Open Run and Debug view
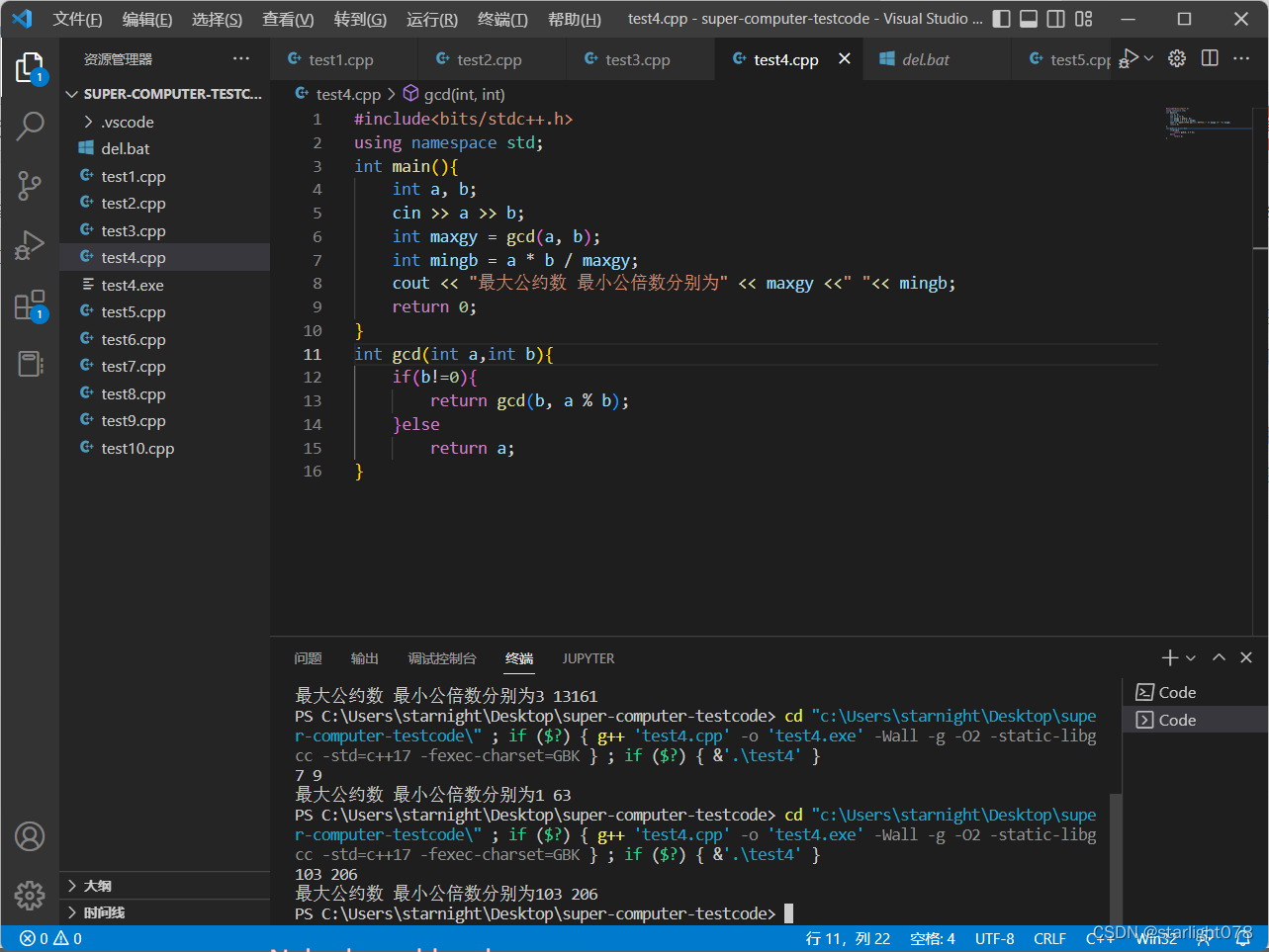This screenshot has height=952, width=1269. pyautogui.click(x=30, y=245)
